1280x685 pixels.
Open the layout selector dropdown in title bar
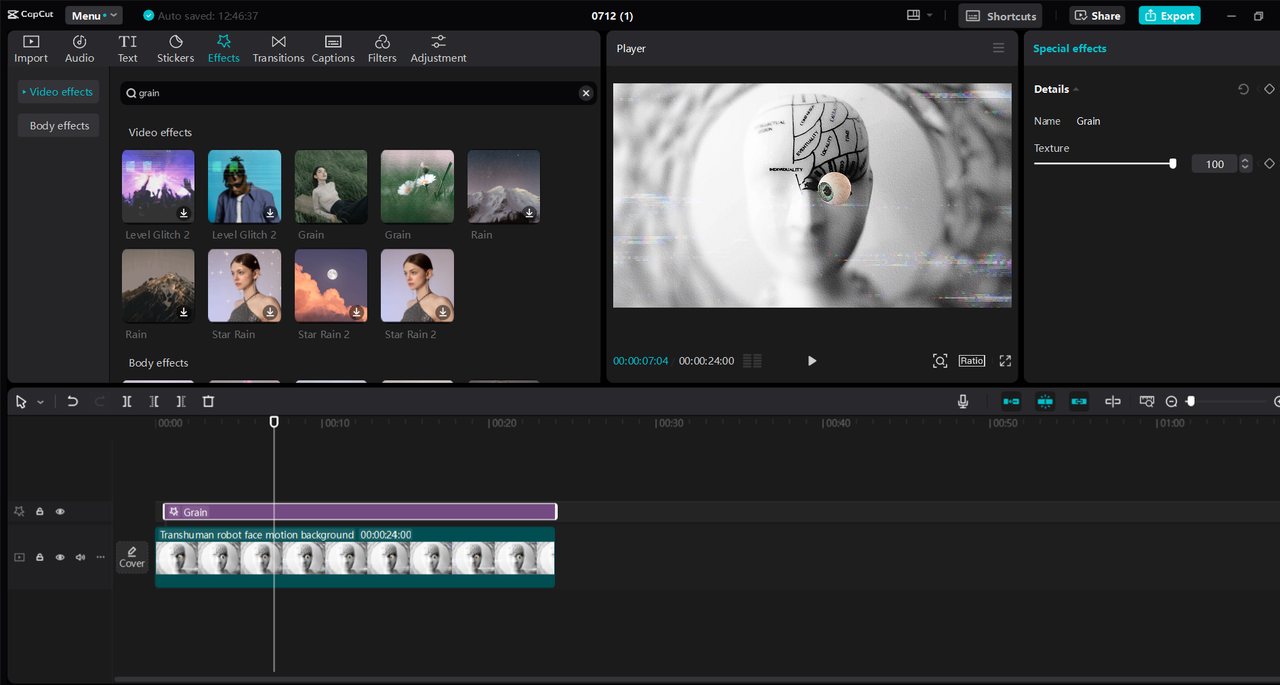click(x=919, y=16)
